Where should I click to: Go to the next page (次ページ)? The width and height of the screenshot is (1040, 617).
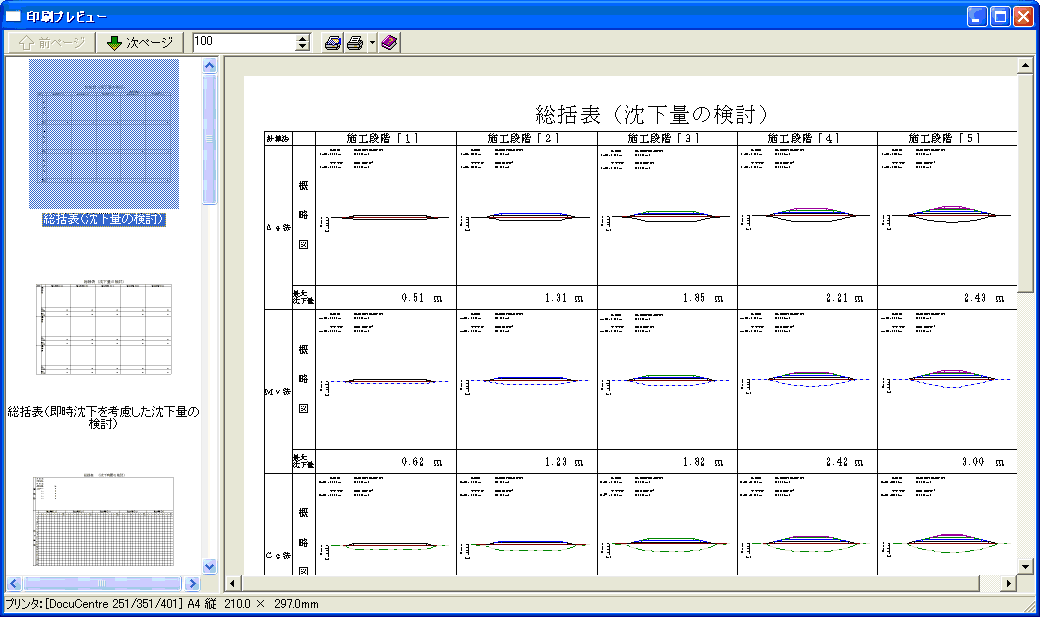tap(139, 42)
